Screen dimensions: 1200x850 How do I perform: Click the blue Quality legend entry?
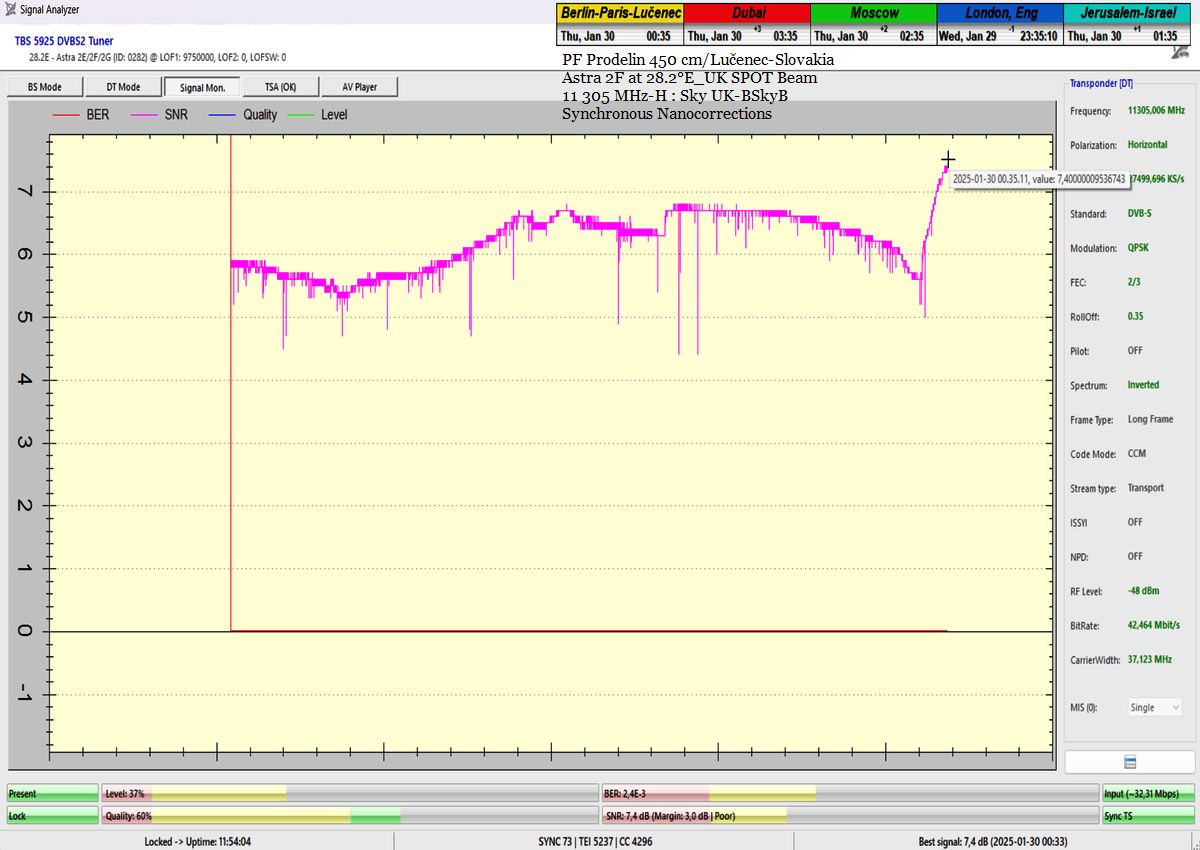243,115
